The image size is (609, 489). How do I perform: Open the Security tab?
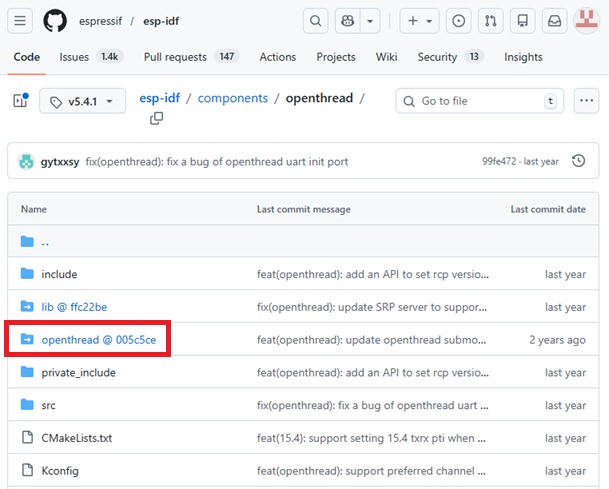[450, 57]
